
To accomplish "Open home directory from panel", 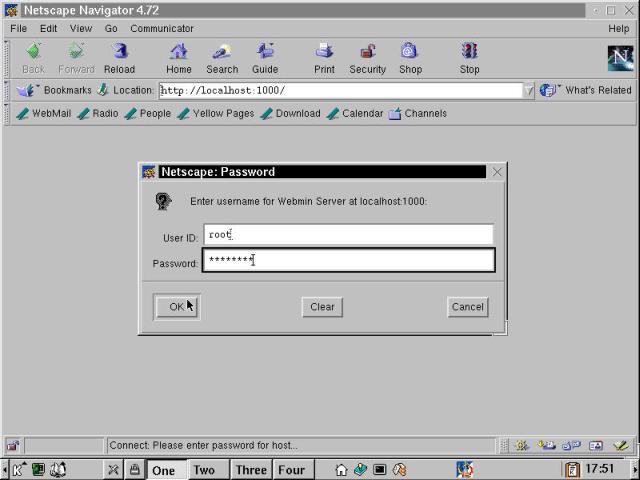I will pos(341,470).
